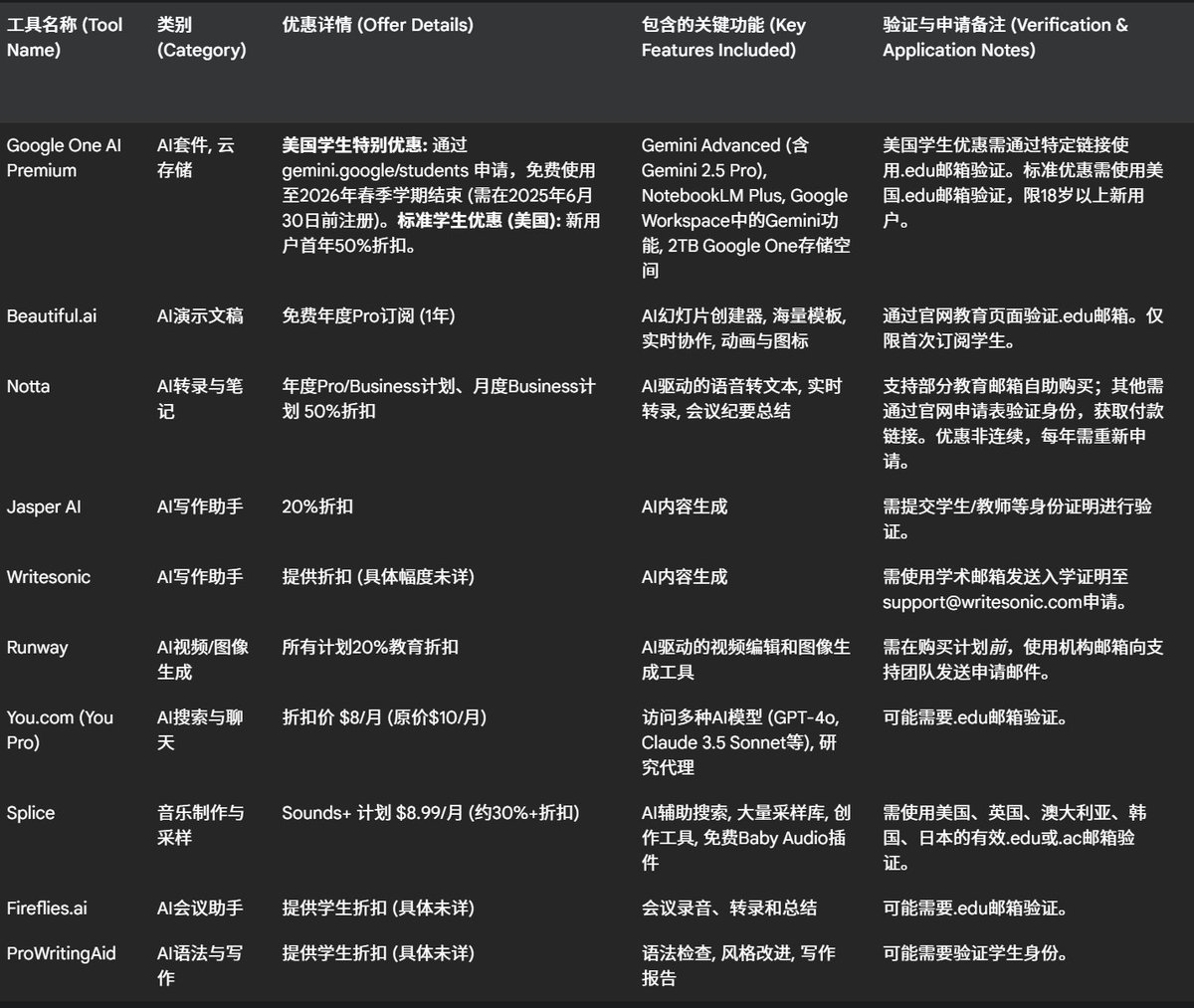The image size is (1194, 1008).
Task: Click the 'Gemini Advanced' features cell
Action: tap(746, 207)
